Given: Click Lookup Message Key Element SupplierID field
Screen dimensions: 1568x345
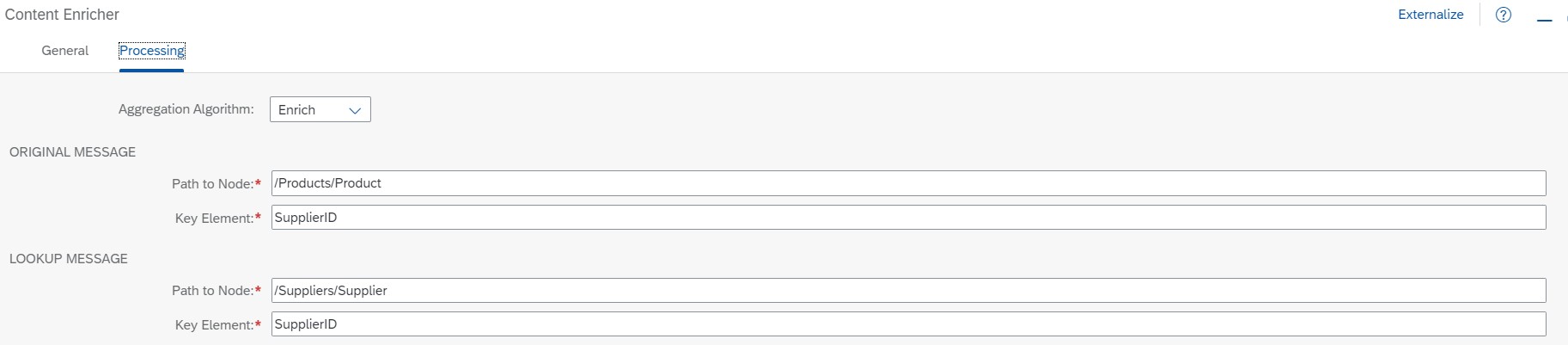Looking at the screenshot, I should pyautogui.click(x=909, y=324).
